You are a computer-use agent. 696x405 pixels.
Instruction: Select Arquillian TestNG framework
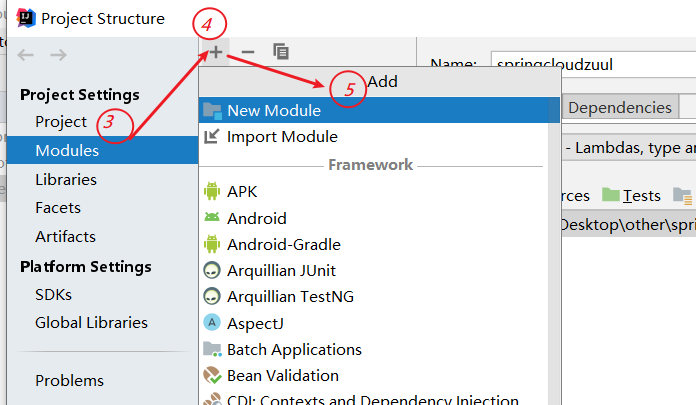(x=373, y=296)
